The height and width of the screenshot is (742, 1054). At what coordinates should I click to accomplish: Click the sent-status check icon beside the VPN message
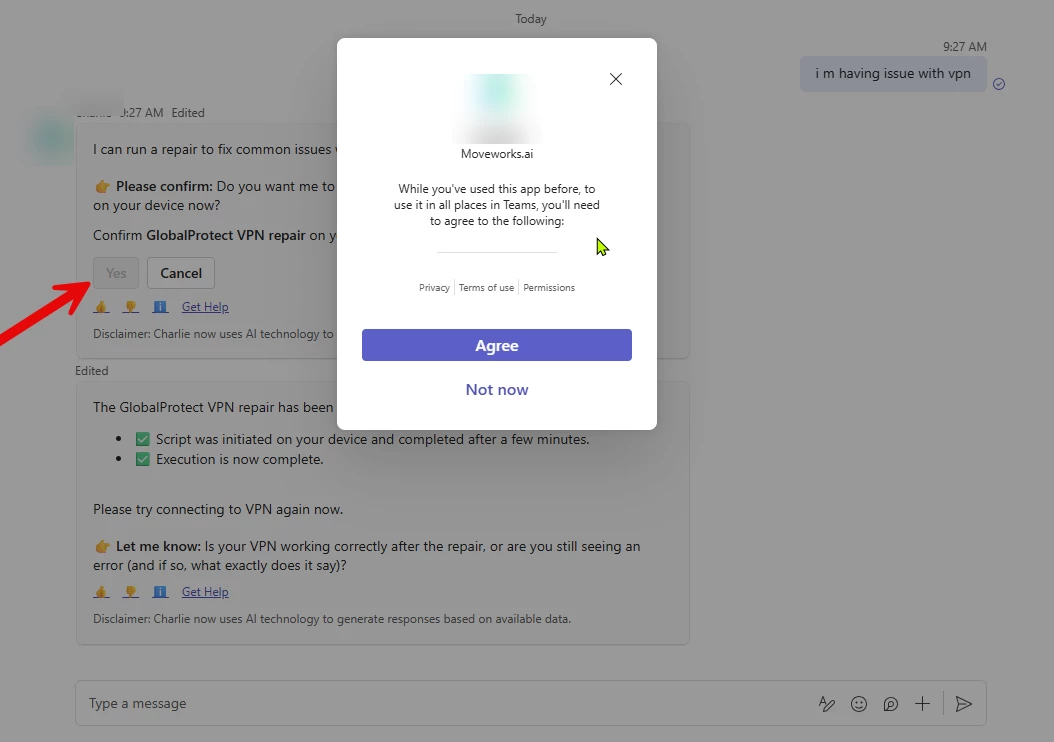tap(999, 84)
